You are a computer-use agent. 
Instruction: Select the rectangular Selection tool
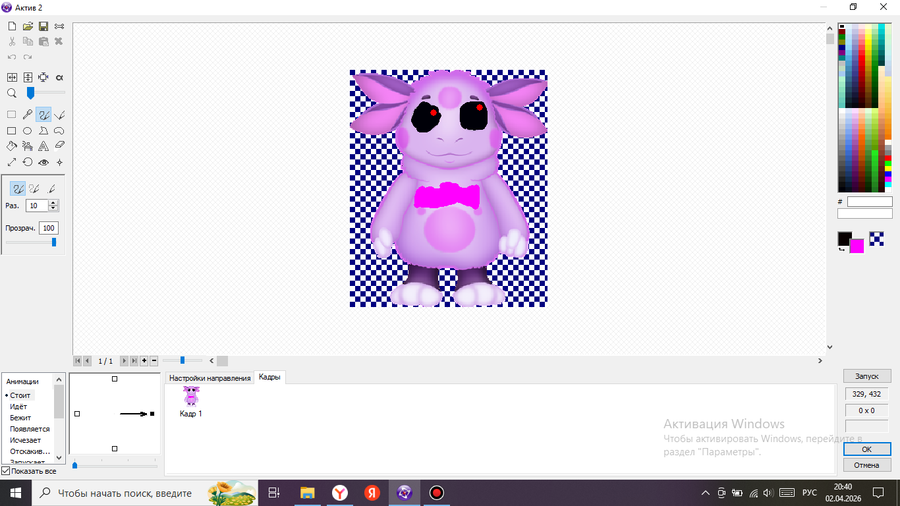click(11, 115)
